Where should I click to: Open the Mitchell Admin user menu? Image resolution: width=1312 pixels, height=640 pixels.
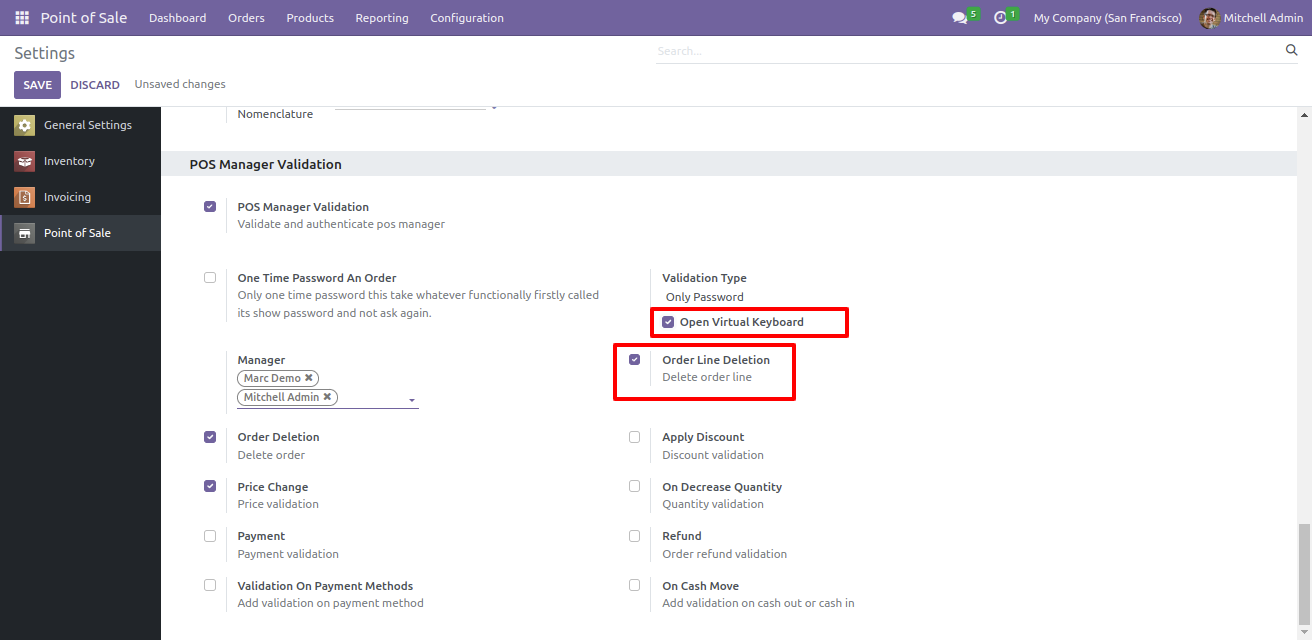point(1251,18)
